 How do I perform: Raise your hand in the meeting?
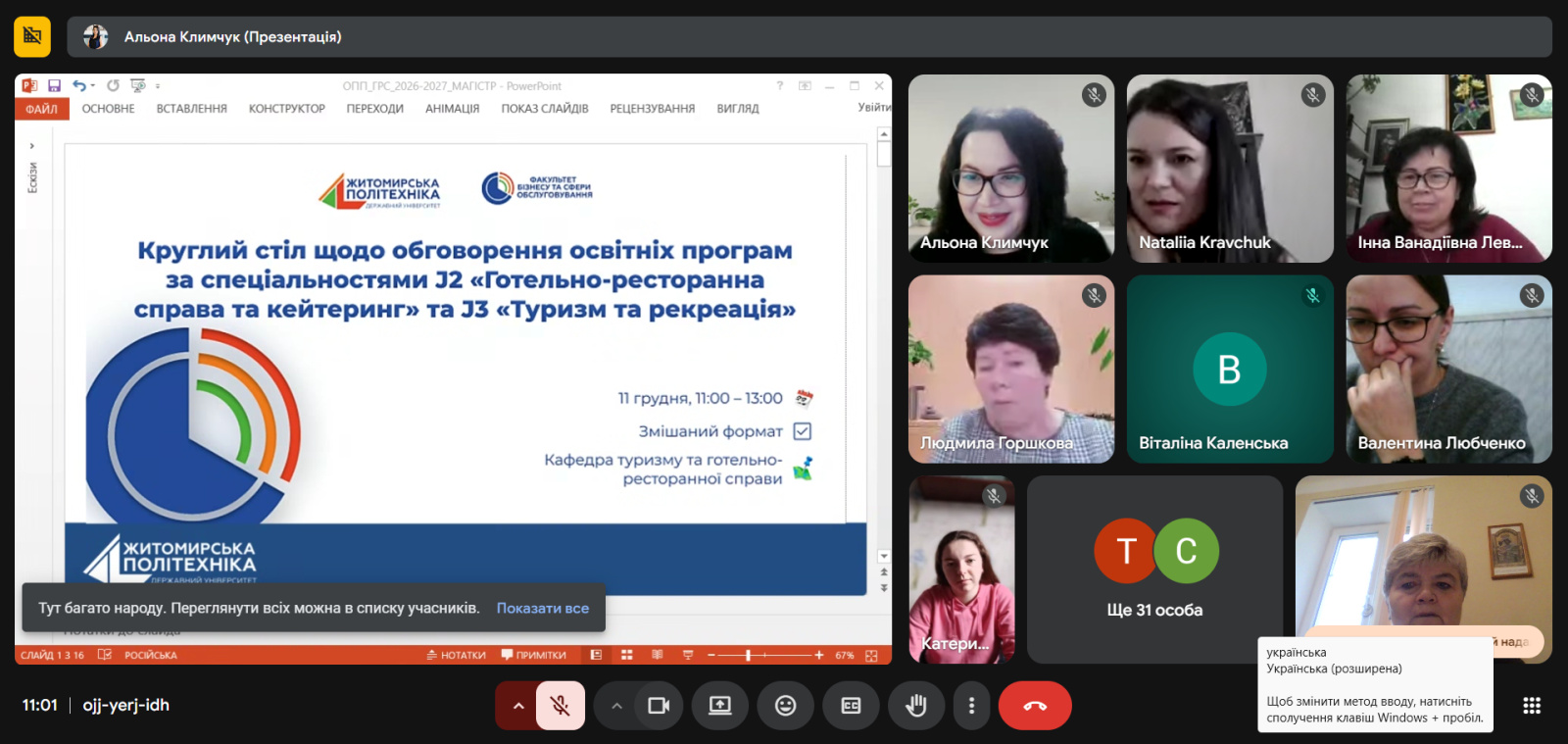916,706
